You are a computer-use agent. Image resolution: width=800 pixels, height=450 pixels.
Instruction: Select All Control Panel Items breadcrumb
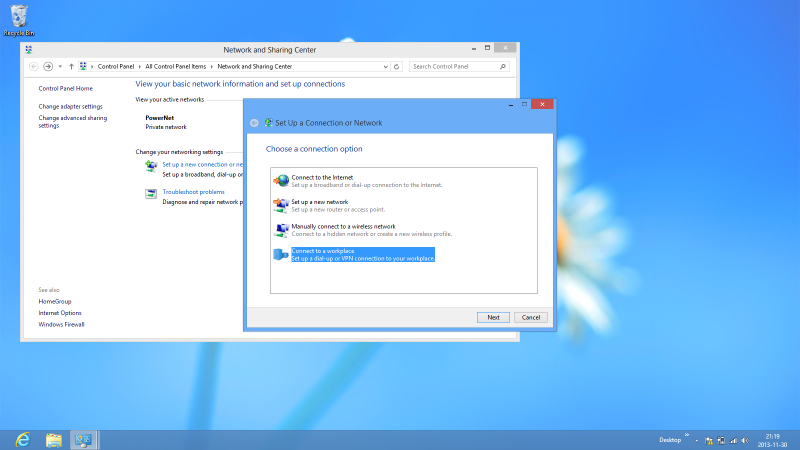click(182, 66)
